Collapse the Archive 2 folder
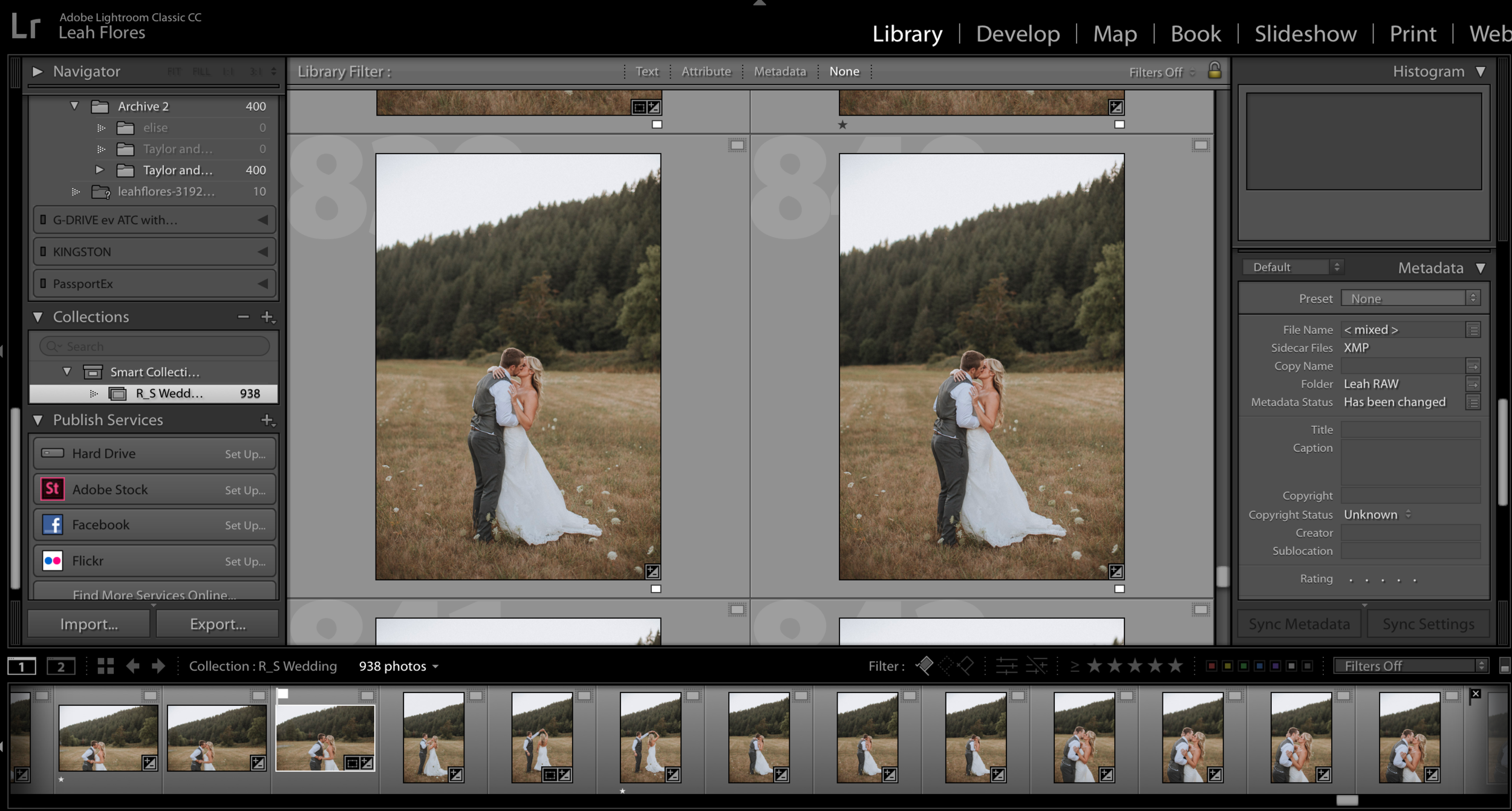1512x811 pixels. coord(74,106)
